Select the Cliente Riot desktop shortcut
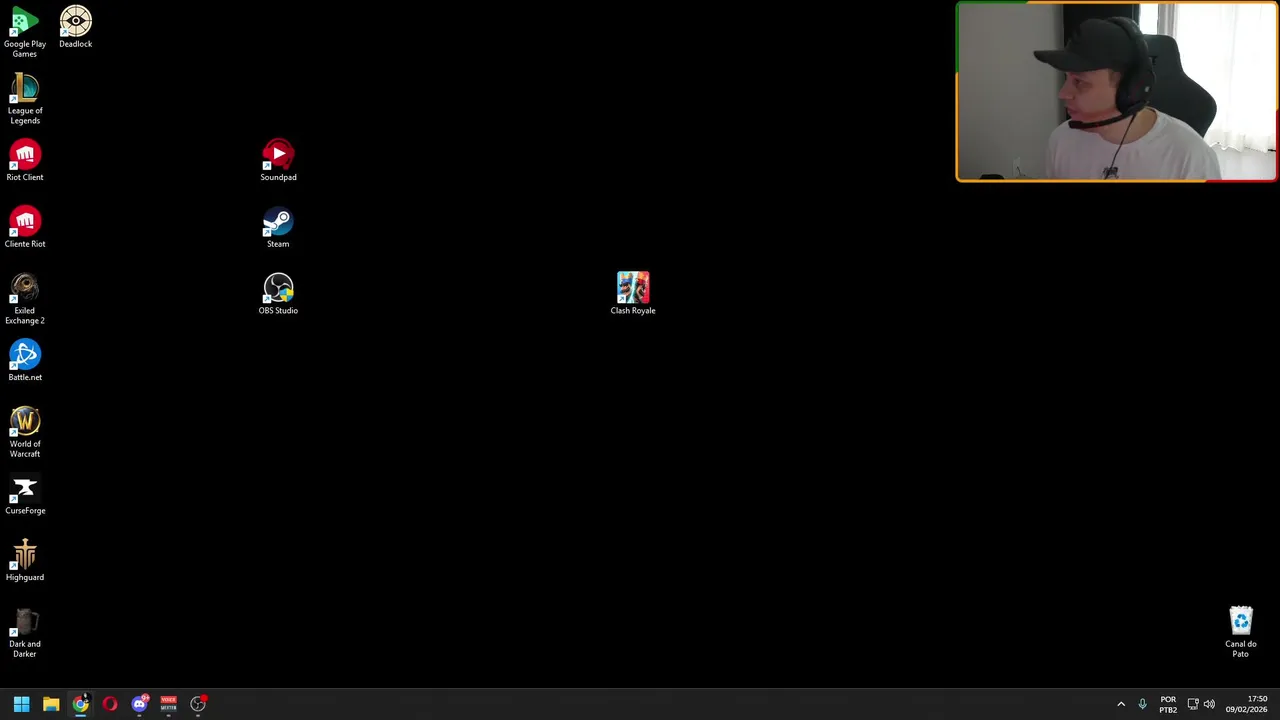The image size is (1280, 720). pyautogui.click(x=25, y=227)
